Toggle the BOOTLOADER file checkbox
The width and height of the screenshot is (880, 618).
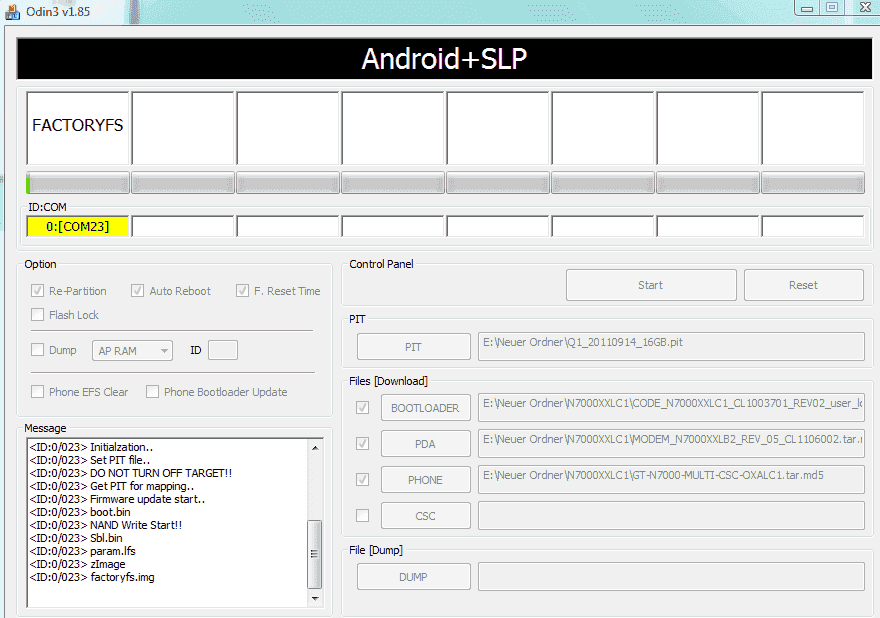363,408
